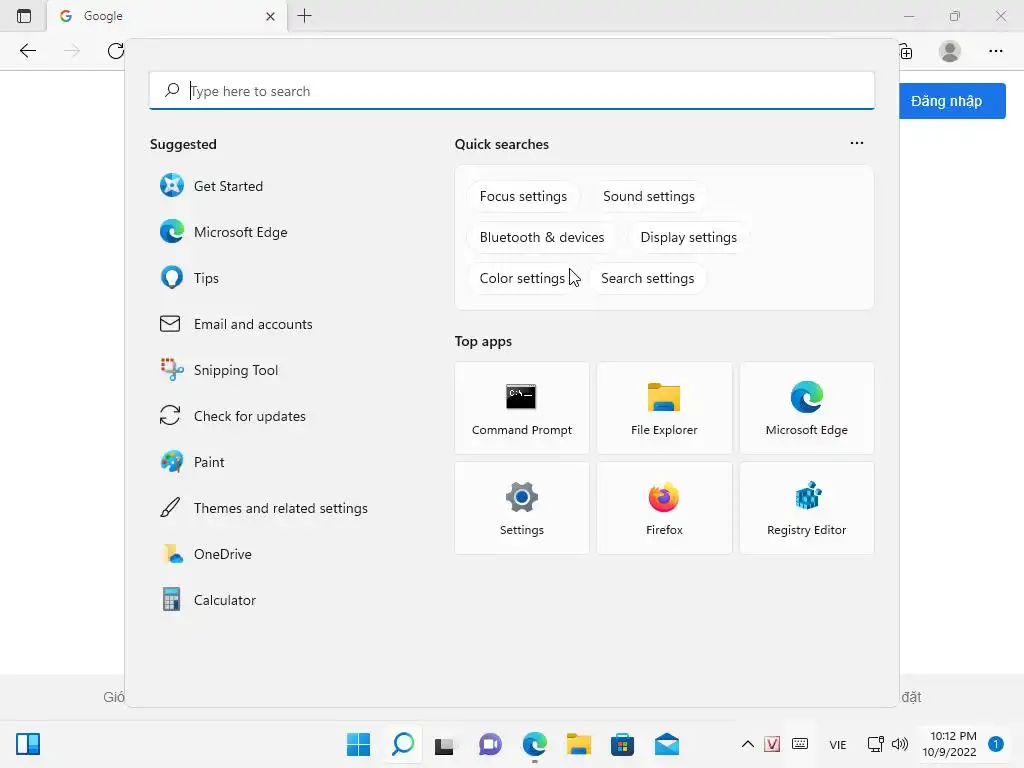Open Widgets panel in taskbar
This screenshot has width=1024, height=768.
tap(28, 744)
